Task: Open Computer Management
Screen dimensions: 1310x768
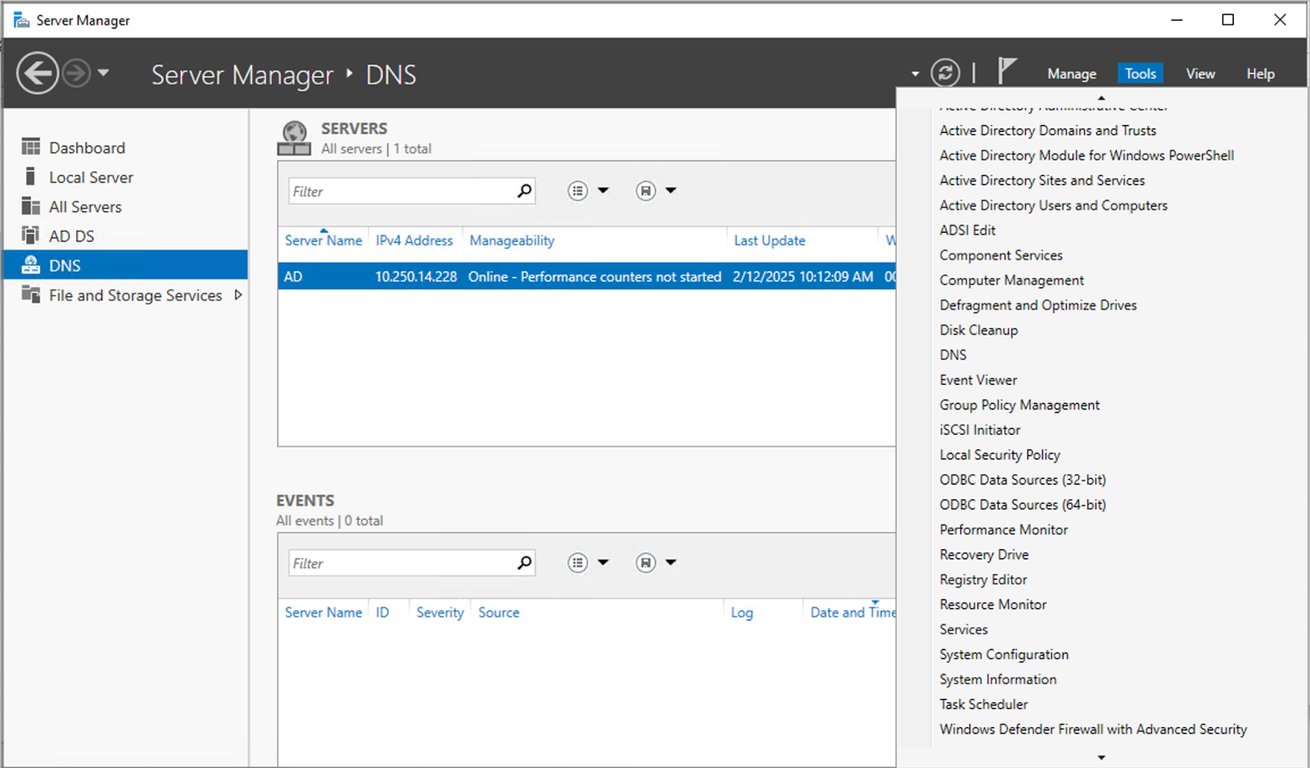Action: pyautogui.click(x=1012, y=280)
